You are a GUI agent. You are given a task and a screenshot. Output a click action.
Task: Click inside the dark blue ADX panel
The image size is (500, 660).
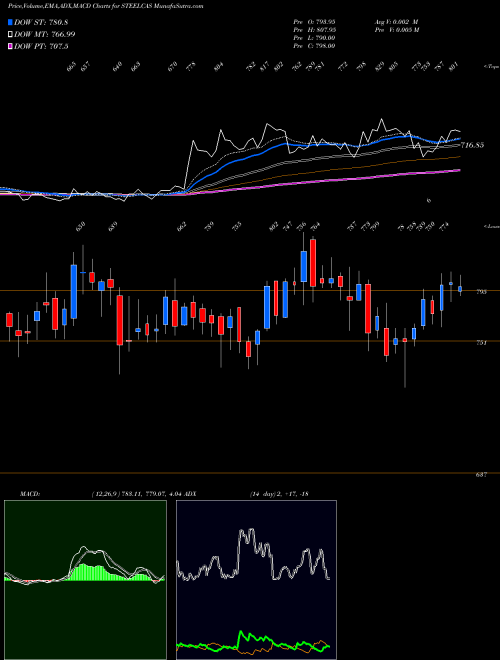(256, 580)
